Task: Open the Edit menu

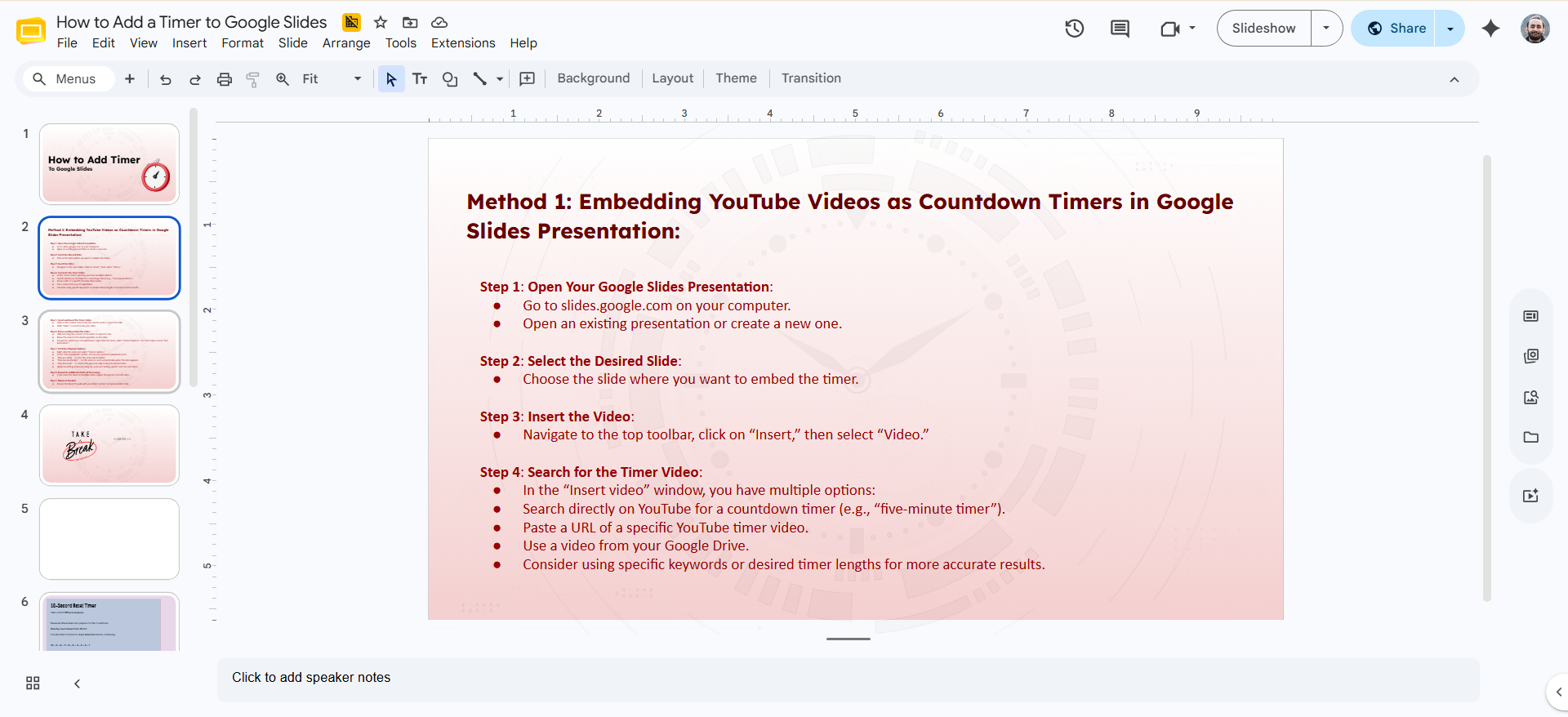Action: pos(104,43)
